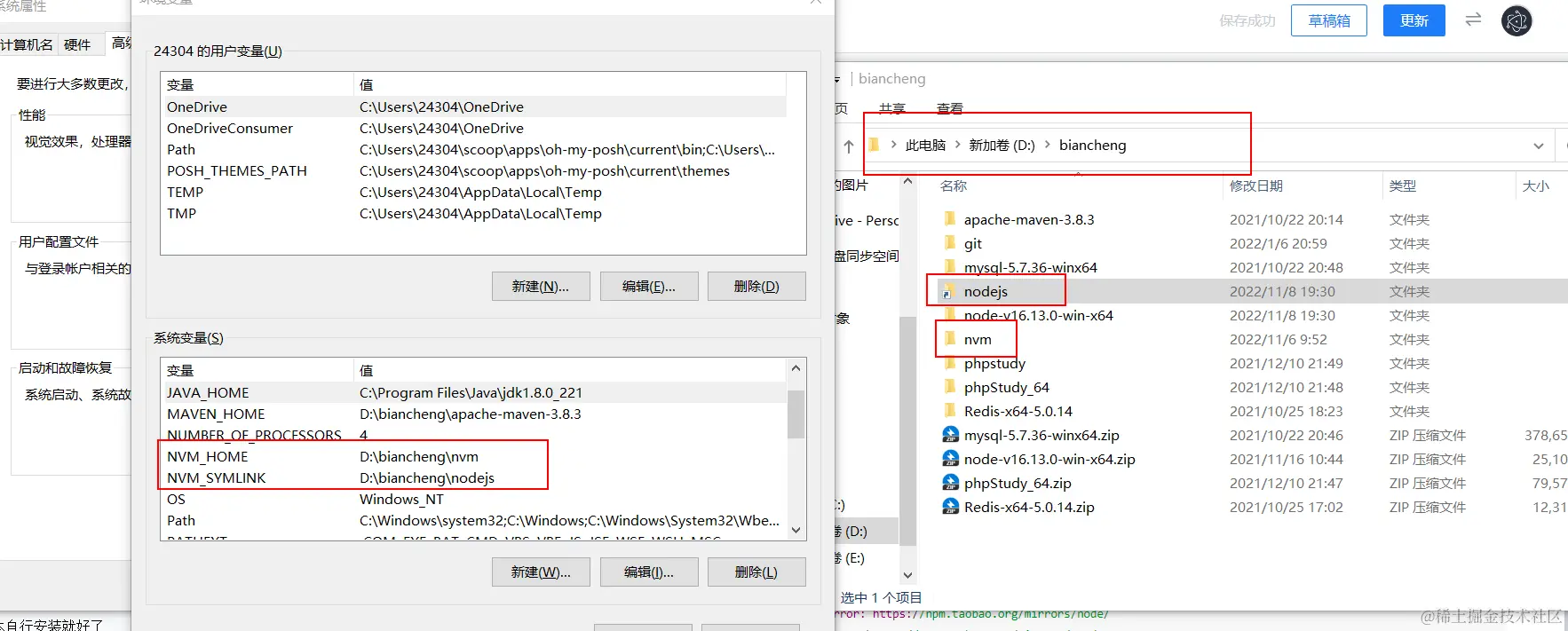The width and height of the screenshot is (1568, 631).
Task: Click the node-v16.13.0-win-x64.zip archive icon
Action: coord(950,459)
